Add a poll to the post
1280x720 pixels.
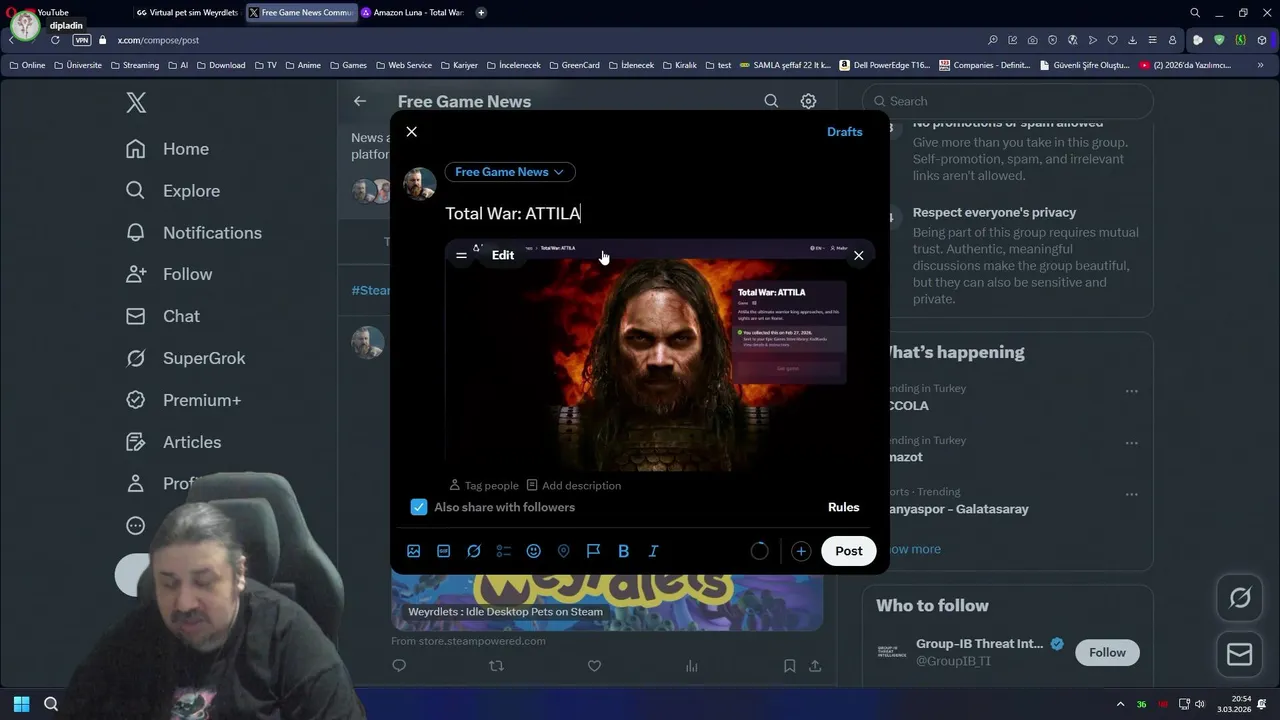pyautogui.click(x=504, y=551)
